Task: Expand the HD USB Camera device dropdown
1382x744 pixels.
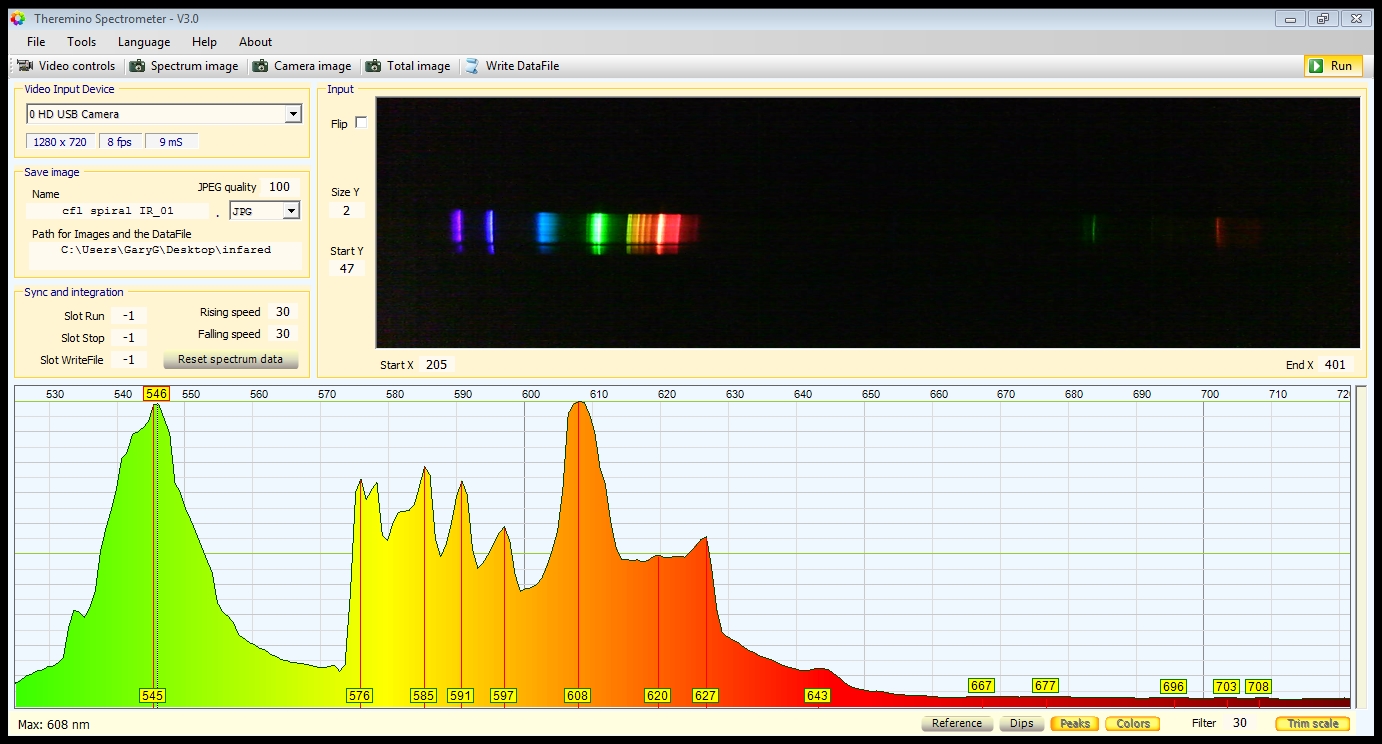Action: pos(293,114)
